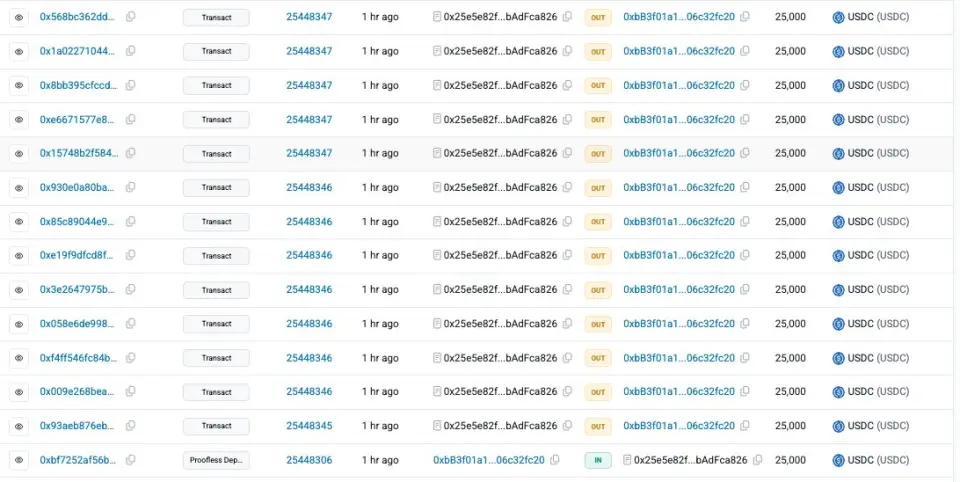The width and height of the screenshot is (960, 482).
Task: Open the 0x930e0a80ba transaction link
Action: click(77, 187)
